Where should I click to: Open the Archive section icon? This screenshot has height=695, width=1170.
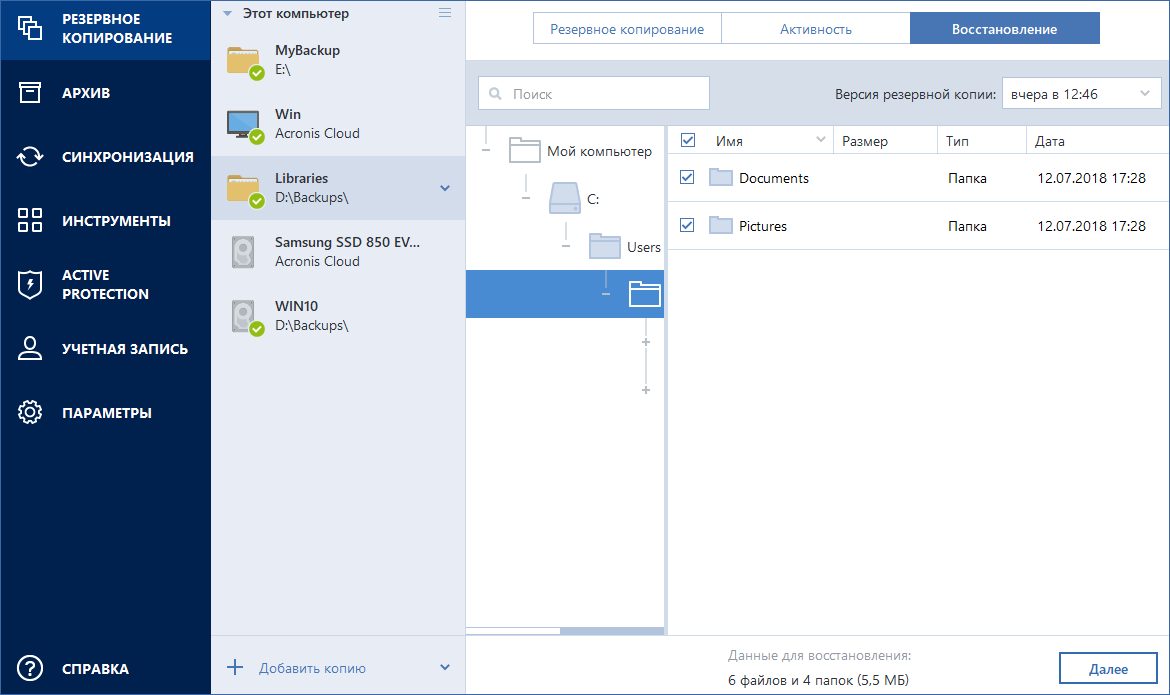pos(30,93)
